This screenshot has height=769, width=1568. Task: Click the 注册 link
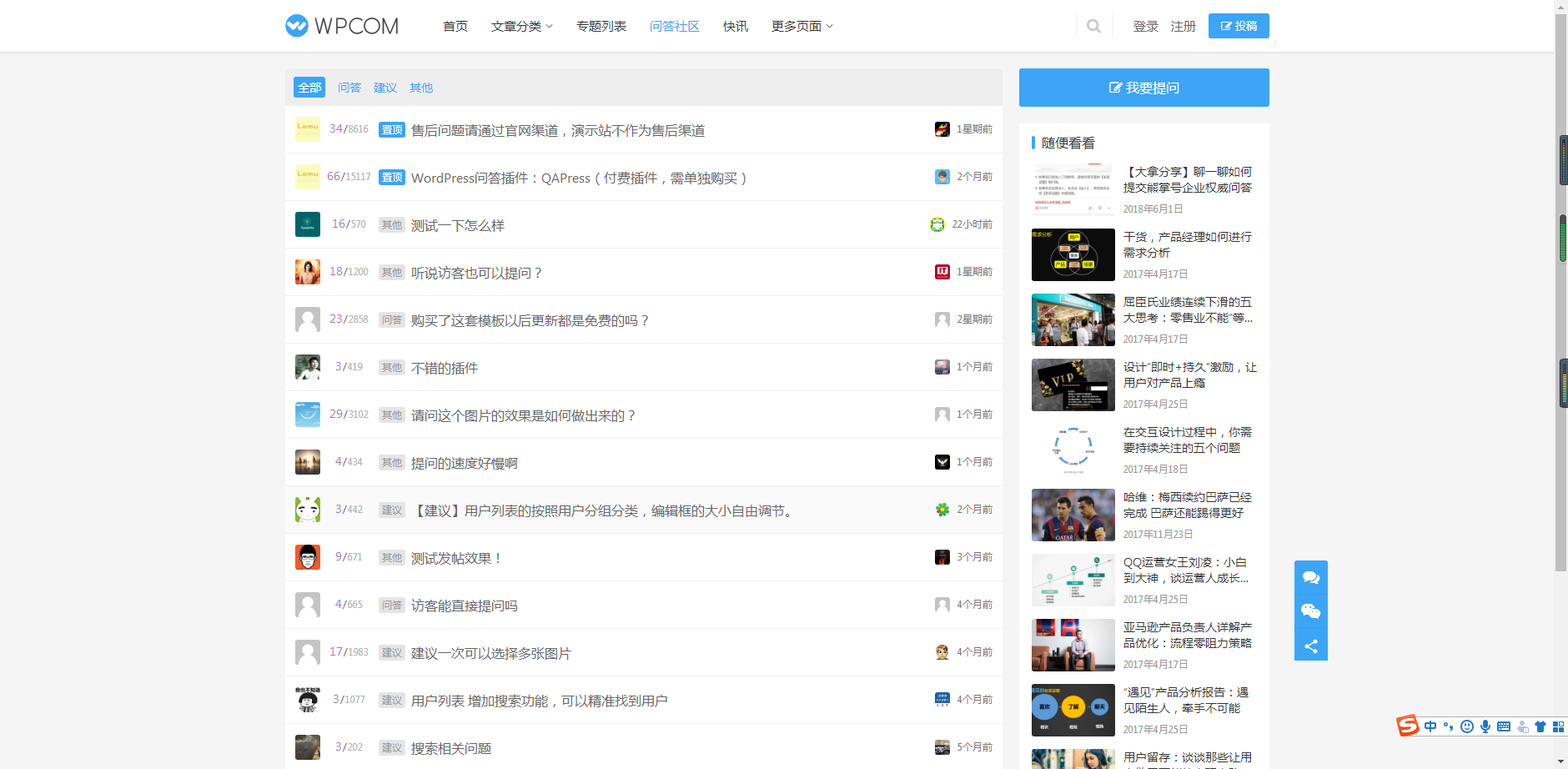click(1184, 27)
